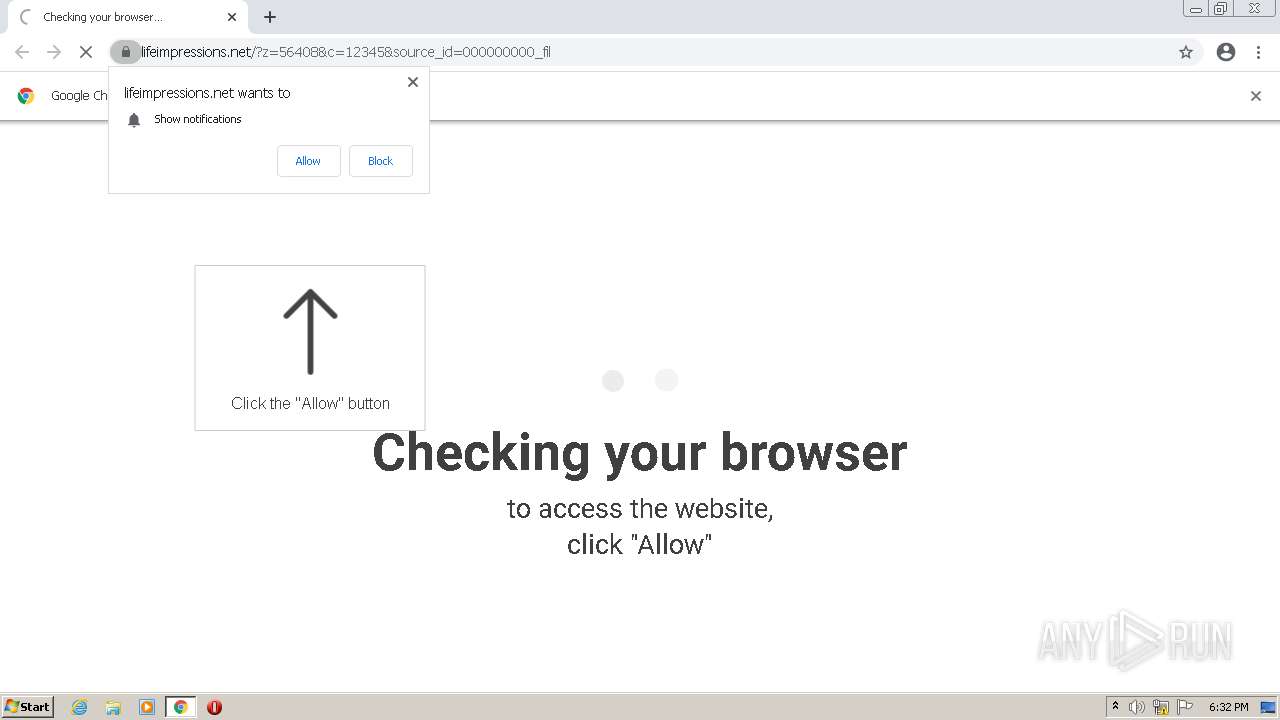Dismiss the Google Chrome infobar
This screenshot has height=720, width=1280.
[x=1256, y=96]
